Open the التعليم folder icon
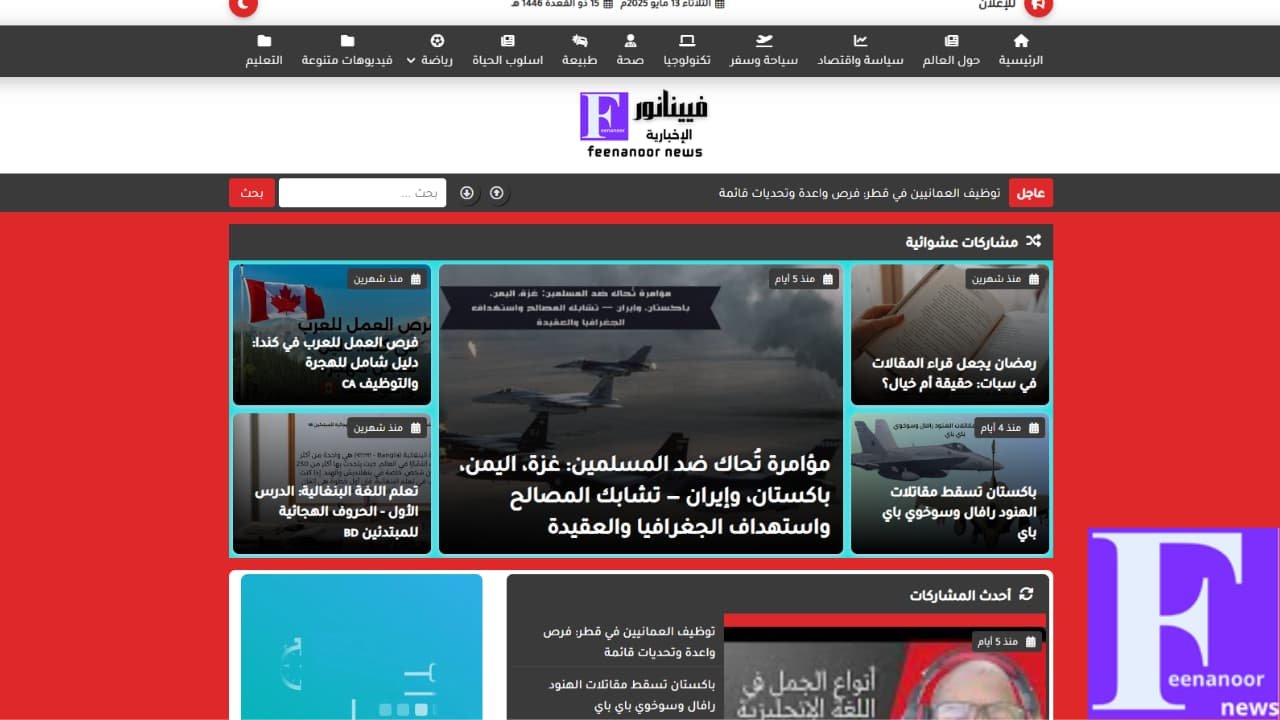Image resolution: width=1280 pixels, height=720 pixels. [x=264, y=41]
